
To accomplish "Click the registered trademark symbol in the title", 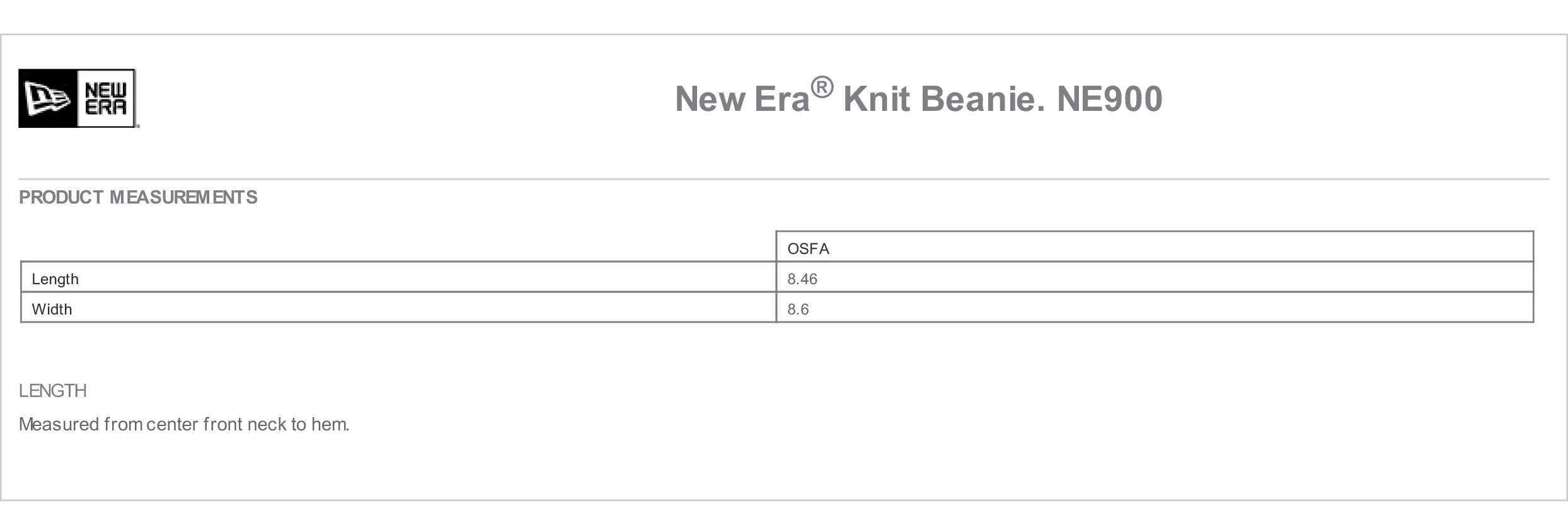I will tap(822, 88).
